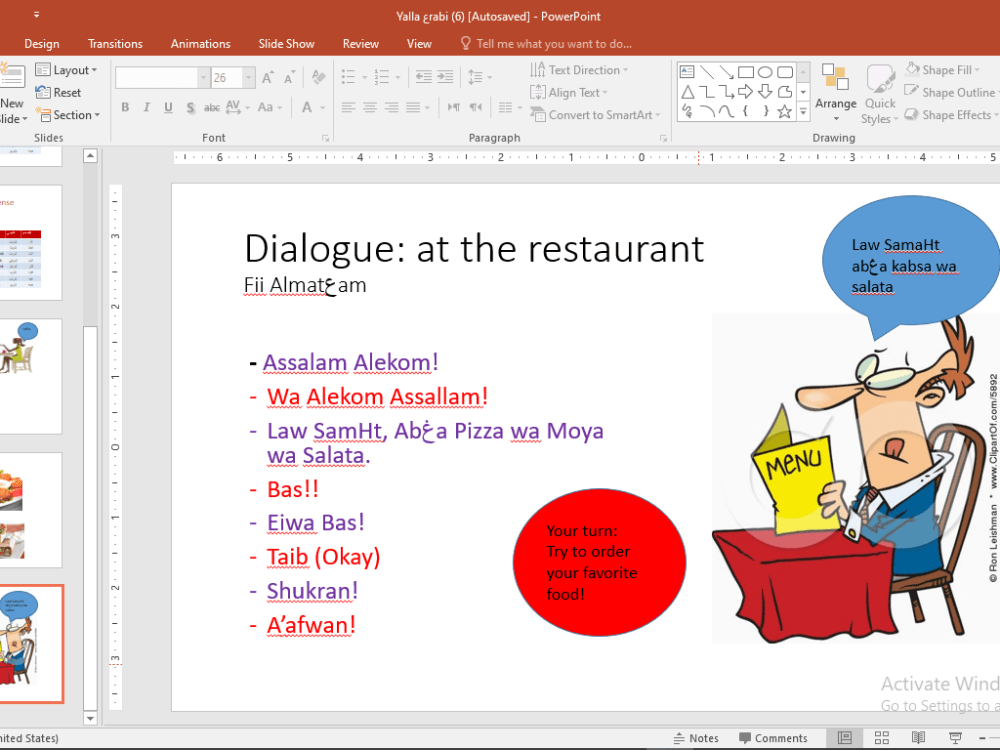Viewport: 1000px width, 750px height.
Task: Open the Comments pane
Action: tap(773, 738)
